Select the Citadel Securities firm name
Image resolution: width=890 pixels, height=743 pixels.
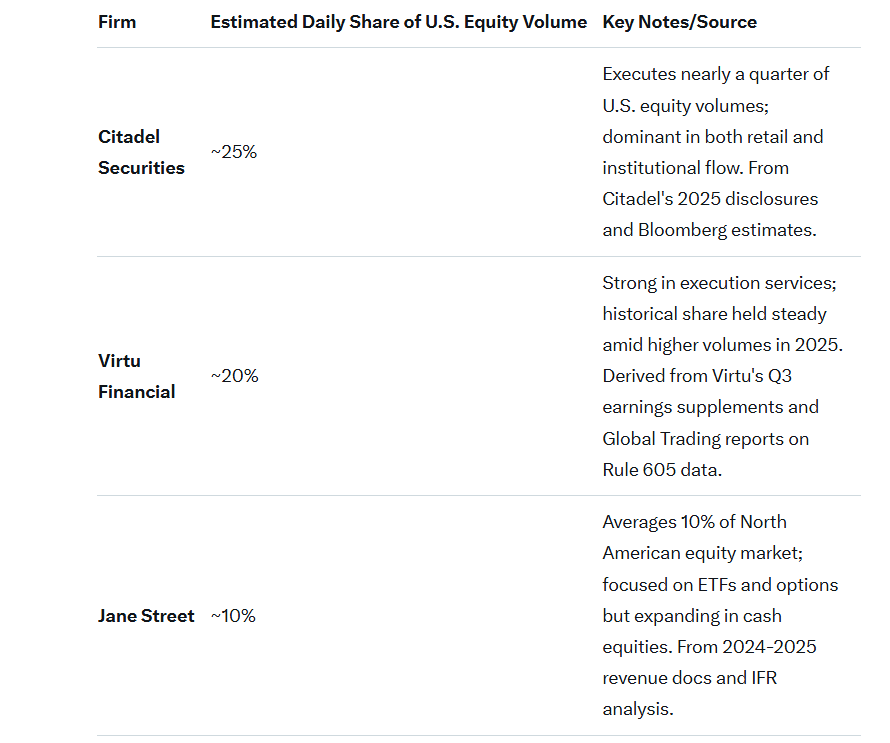click(141, 152)
